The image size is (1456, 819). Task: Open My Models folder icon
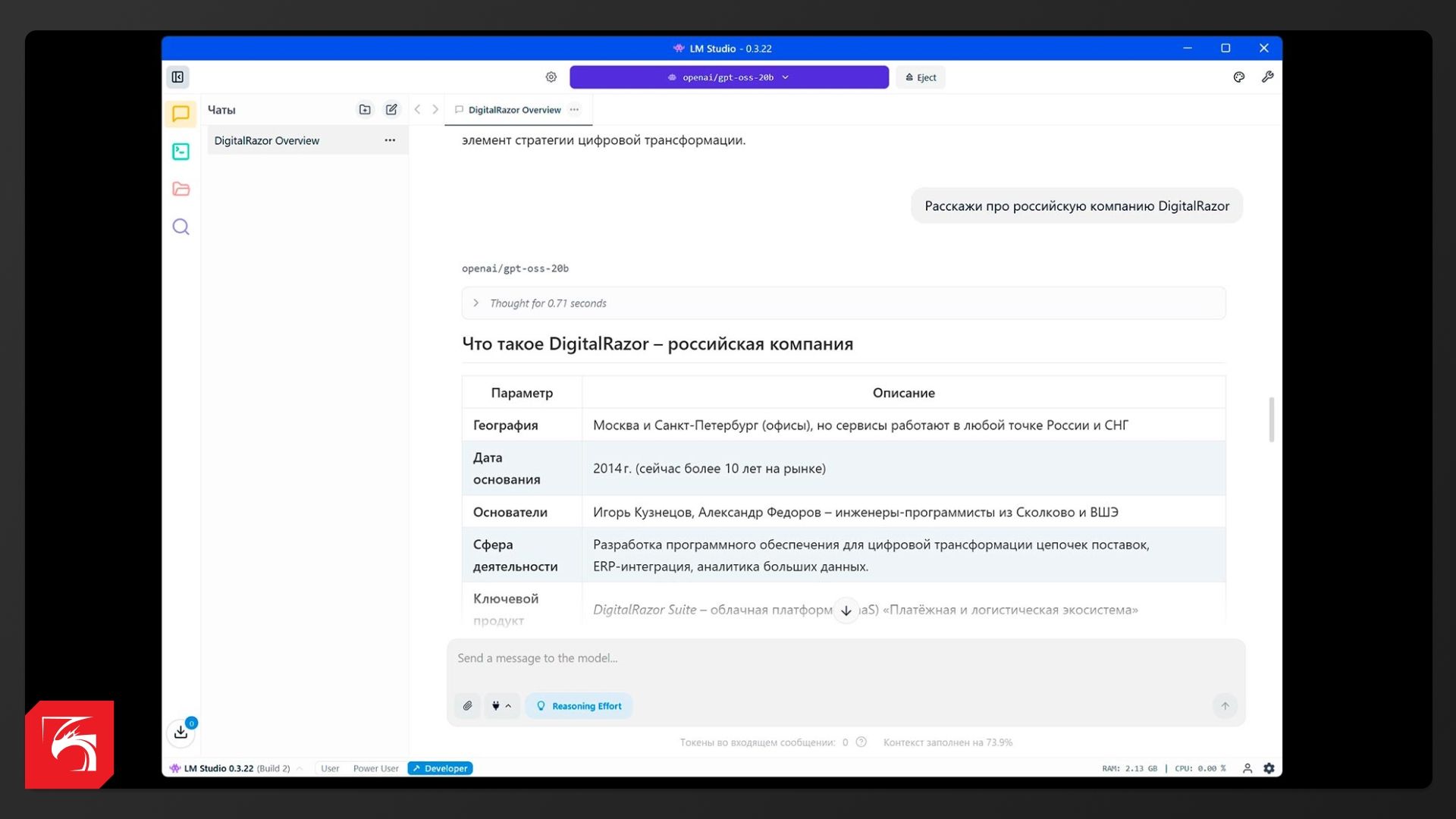(180, 189)
